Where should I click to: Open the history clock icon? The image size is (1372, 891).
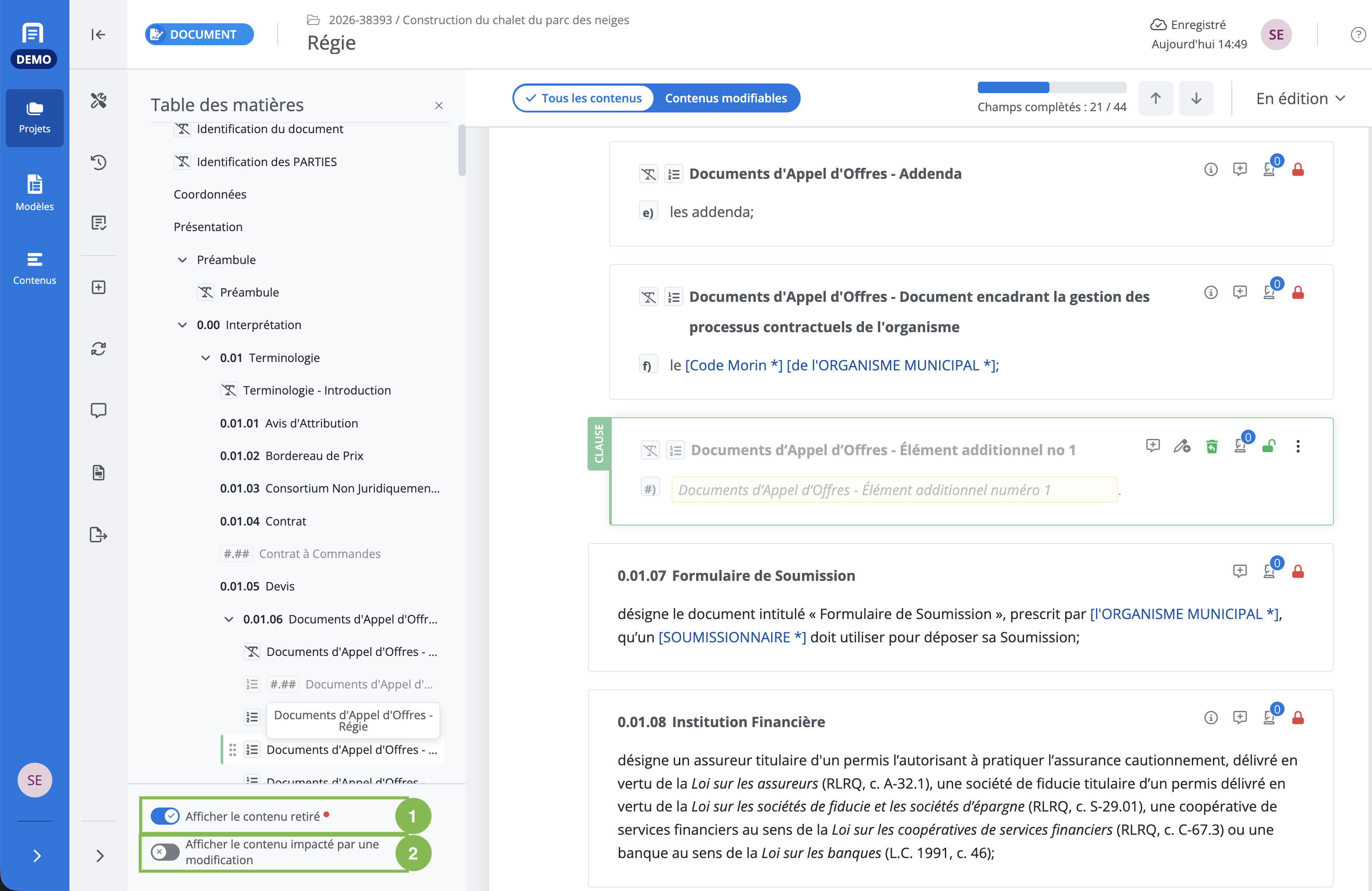(98, 162)
